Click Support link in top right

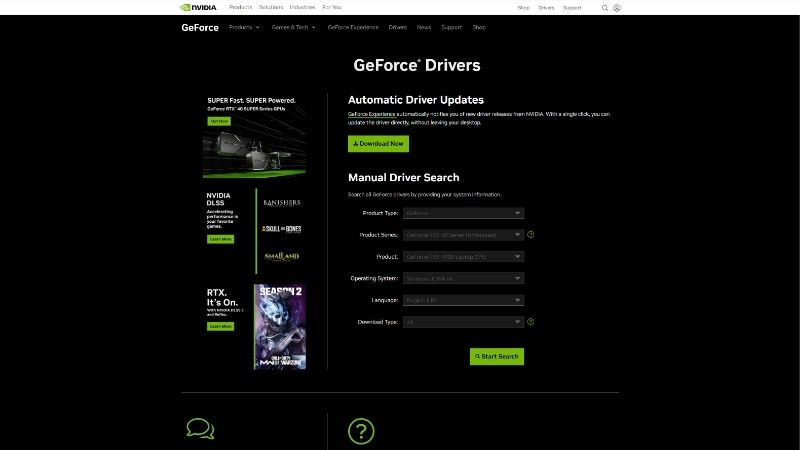pyautogui.click(x=572, y=8)
